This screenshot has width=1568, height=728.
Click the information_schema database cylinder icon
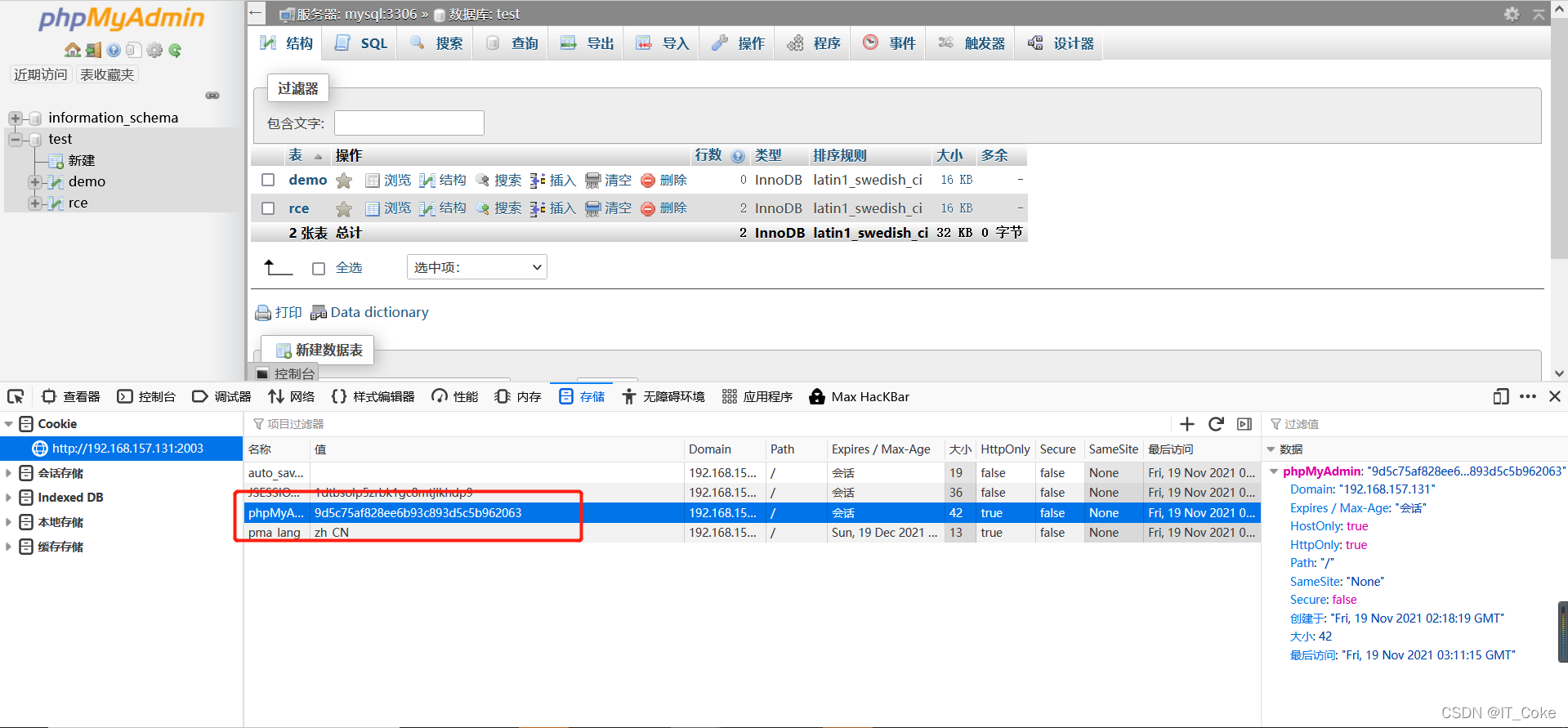click(x=35, y=118)
